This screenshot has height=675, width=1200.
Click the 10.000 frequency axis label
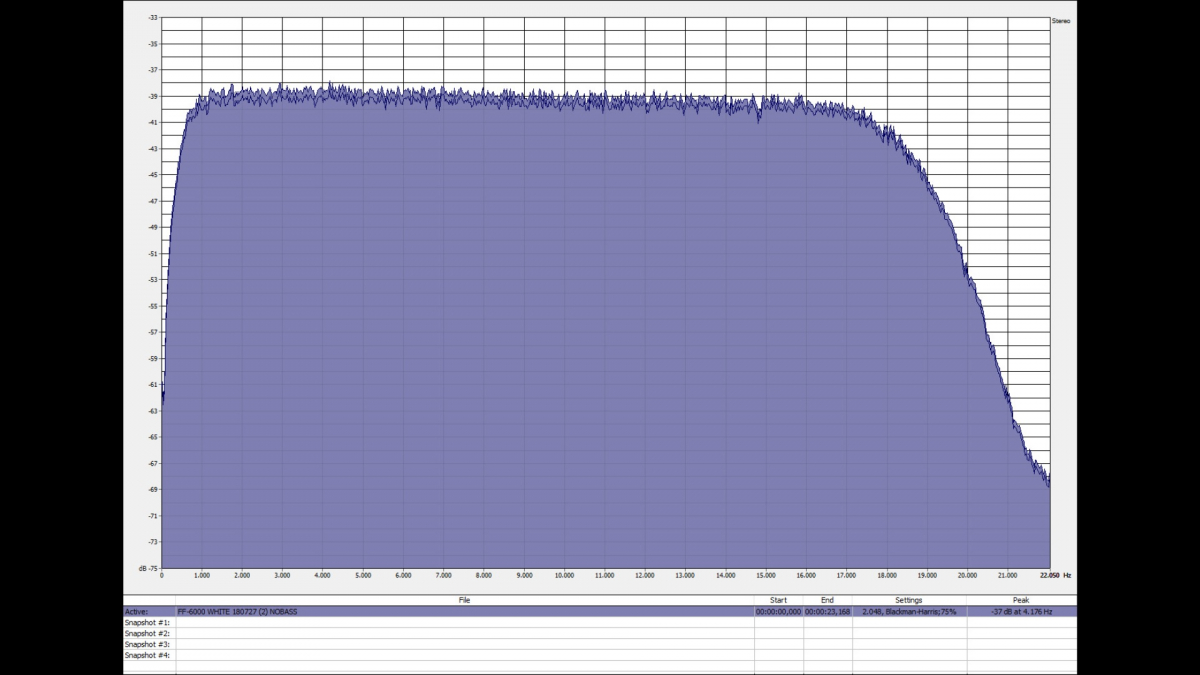click(564, 576)
